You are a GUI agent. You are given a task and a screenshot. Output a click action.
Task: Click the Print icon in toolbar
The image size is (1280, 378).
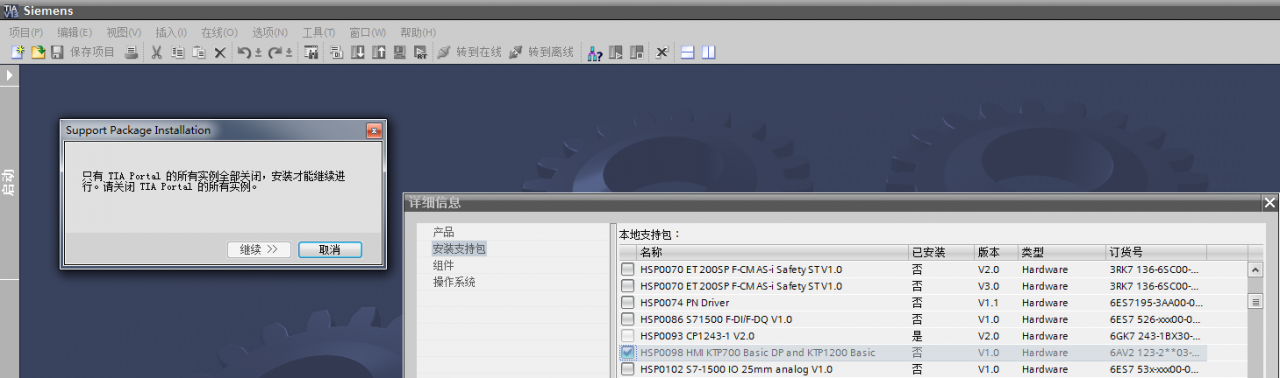click(x=131, y=52)
